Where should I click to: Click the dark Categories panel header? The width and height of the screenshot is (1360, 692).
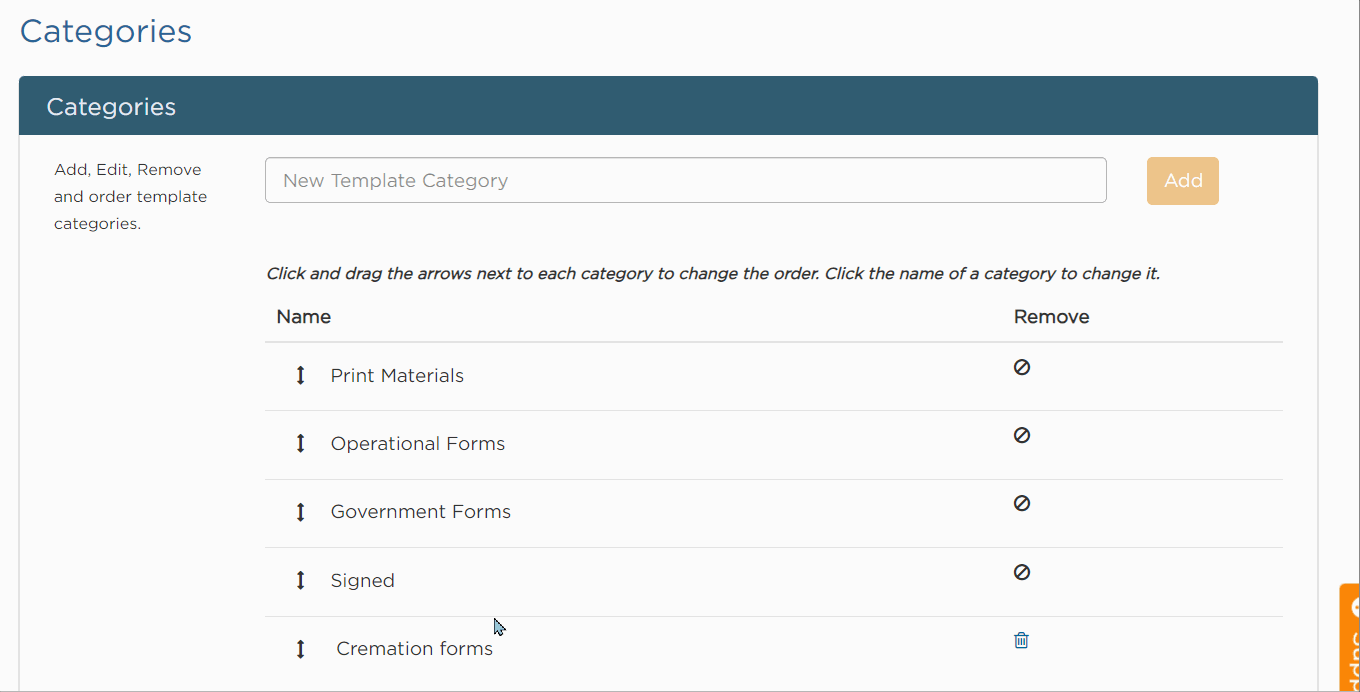[111, 105]
